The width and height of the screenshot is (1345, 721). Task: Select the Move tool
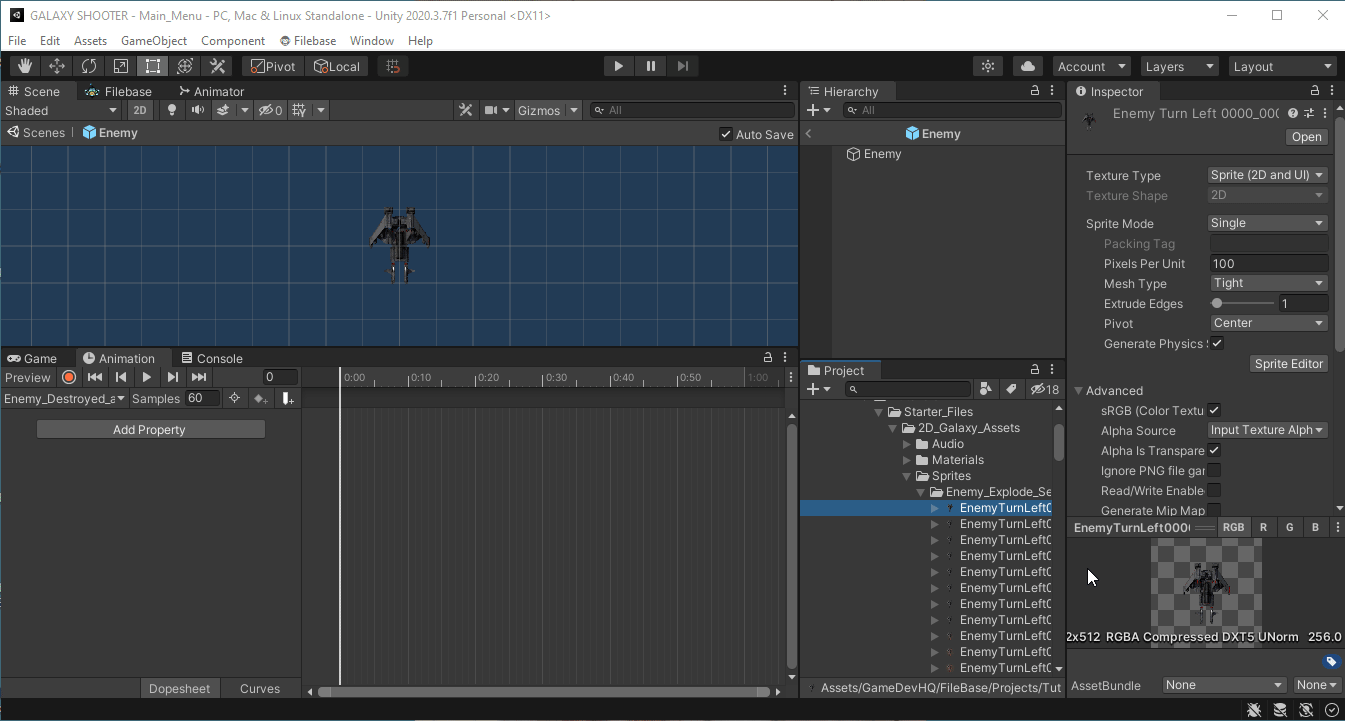(x=57, y=66)
